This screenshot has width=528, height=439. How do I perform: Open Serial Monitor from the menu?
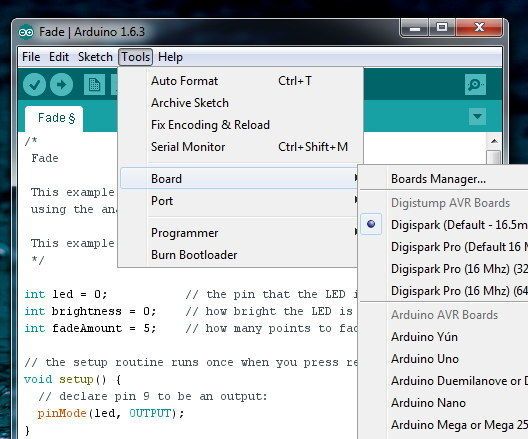pyautogui.click(x=241, y=147)
